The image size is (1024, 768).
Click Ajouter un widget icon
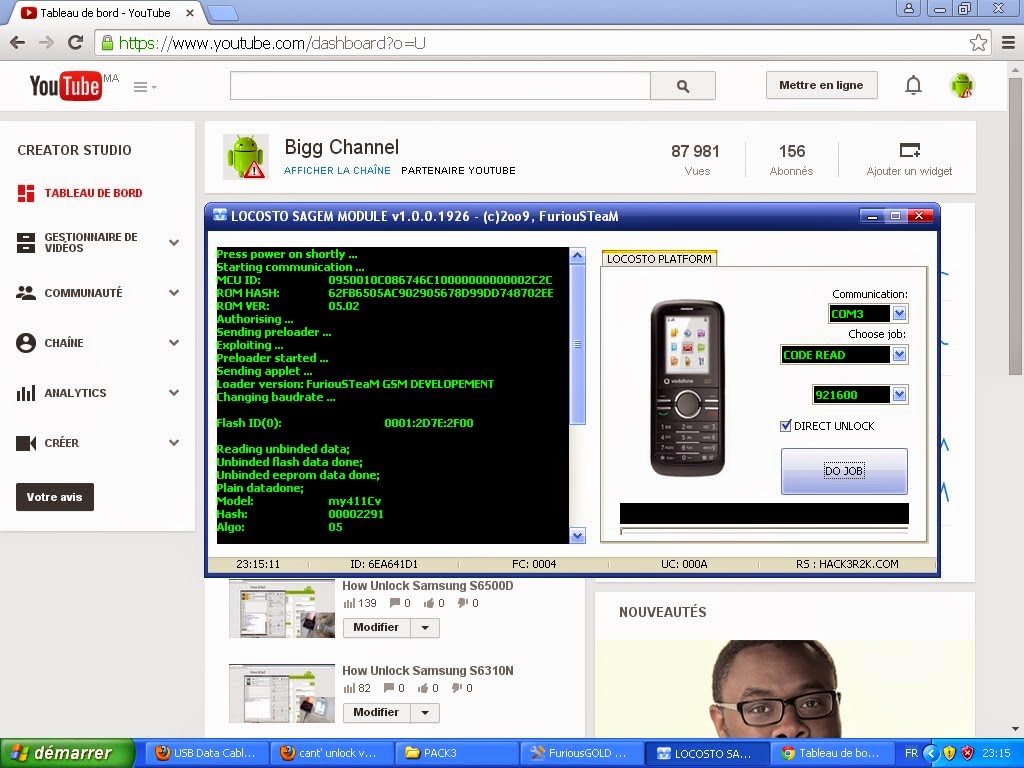coord(910,150)
